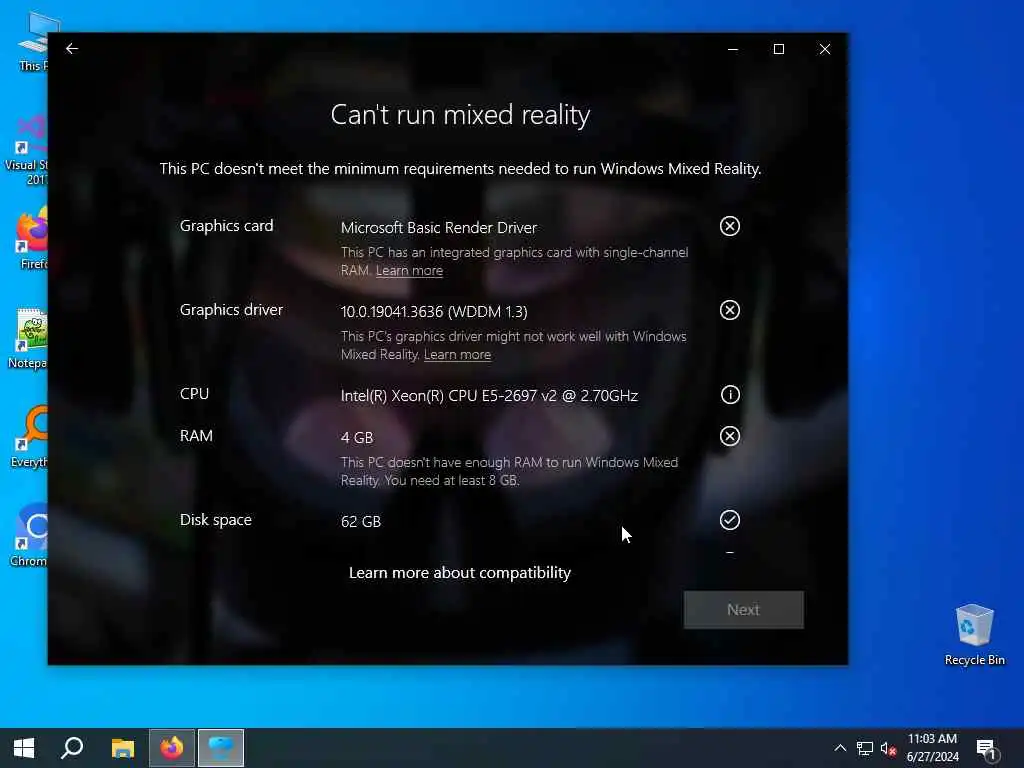Viewport: 1024px width, 768px height.
Task: Select the Microsoft Basic Render Driver text
Action: click(439, 228)
